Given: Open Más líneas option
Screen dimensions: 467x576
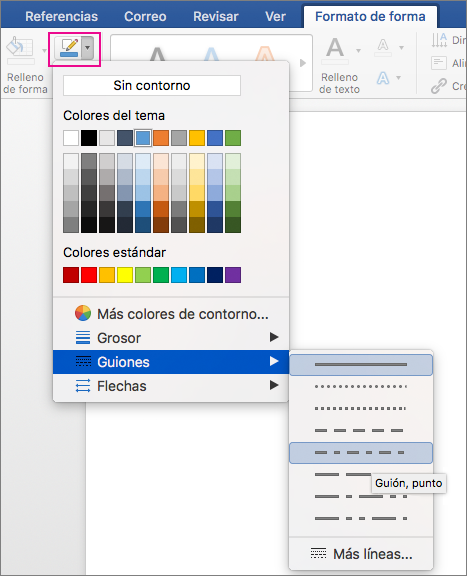Looking at the screenshot, I should coord(361,554).
